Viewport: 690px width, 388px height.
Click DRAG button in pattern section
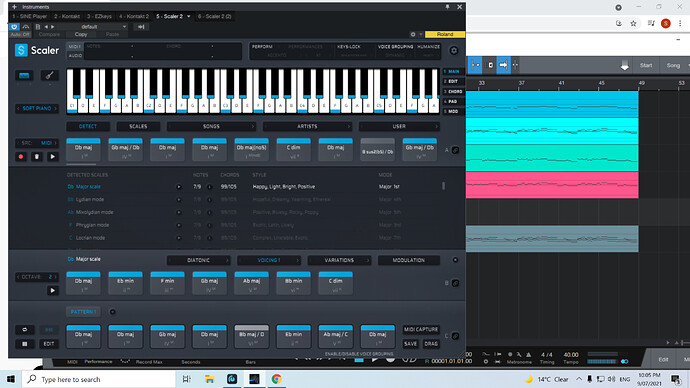point(431,344)
